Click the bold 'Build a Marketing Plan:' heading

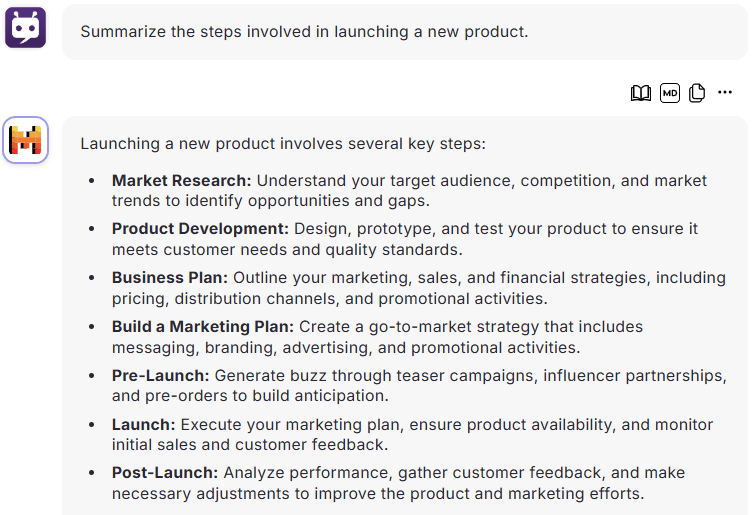pyautogui.click(x=203, y=327)
